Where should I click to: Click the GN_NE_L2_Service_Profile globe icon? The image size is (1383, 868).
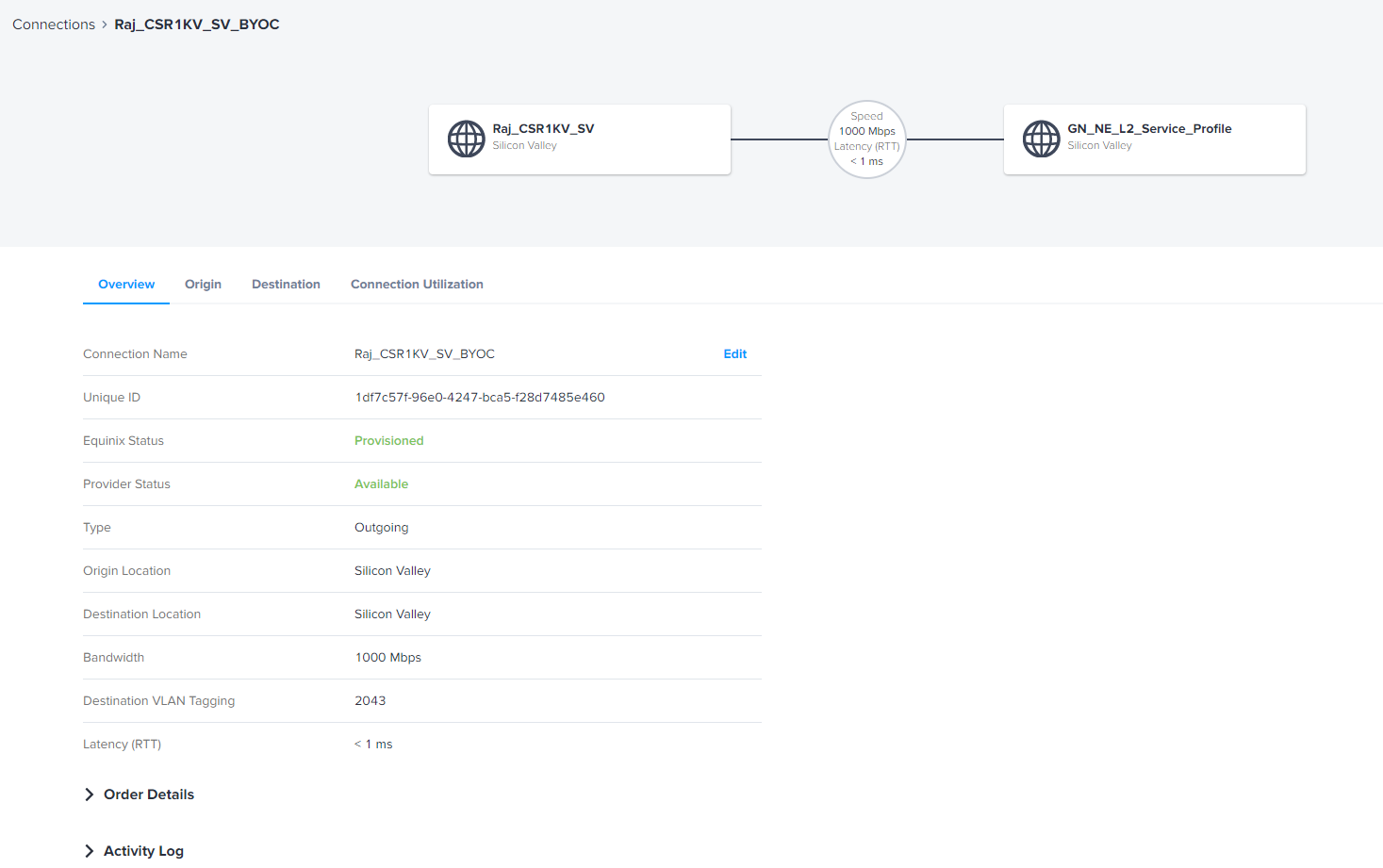[1041, 139]
